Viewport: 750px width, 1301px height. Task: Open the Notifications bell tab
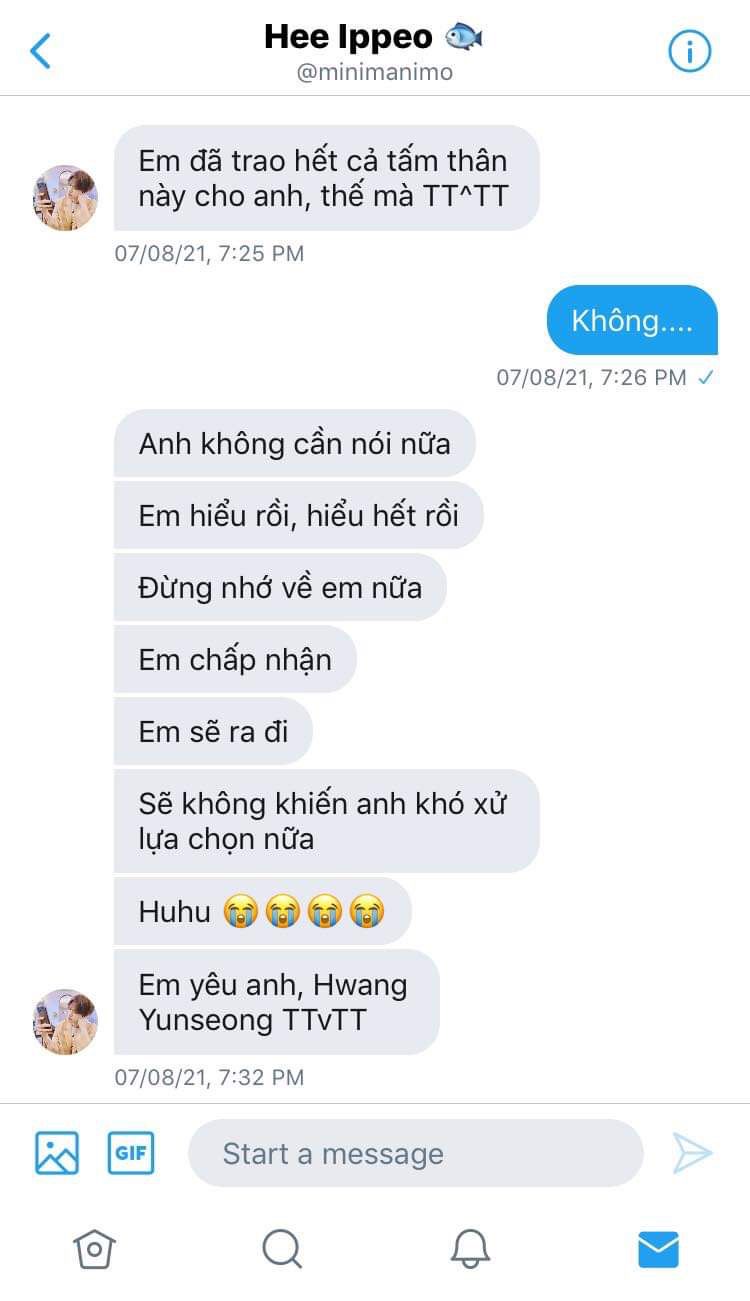pyautogui.click(x=470, y=1248)
